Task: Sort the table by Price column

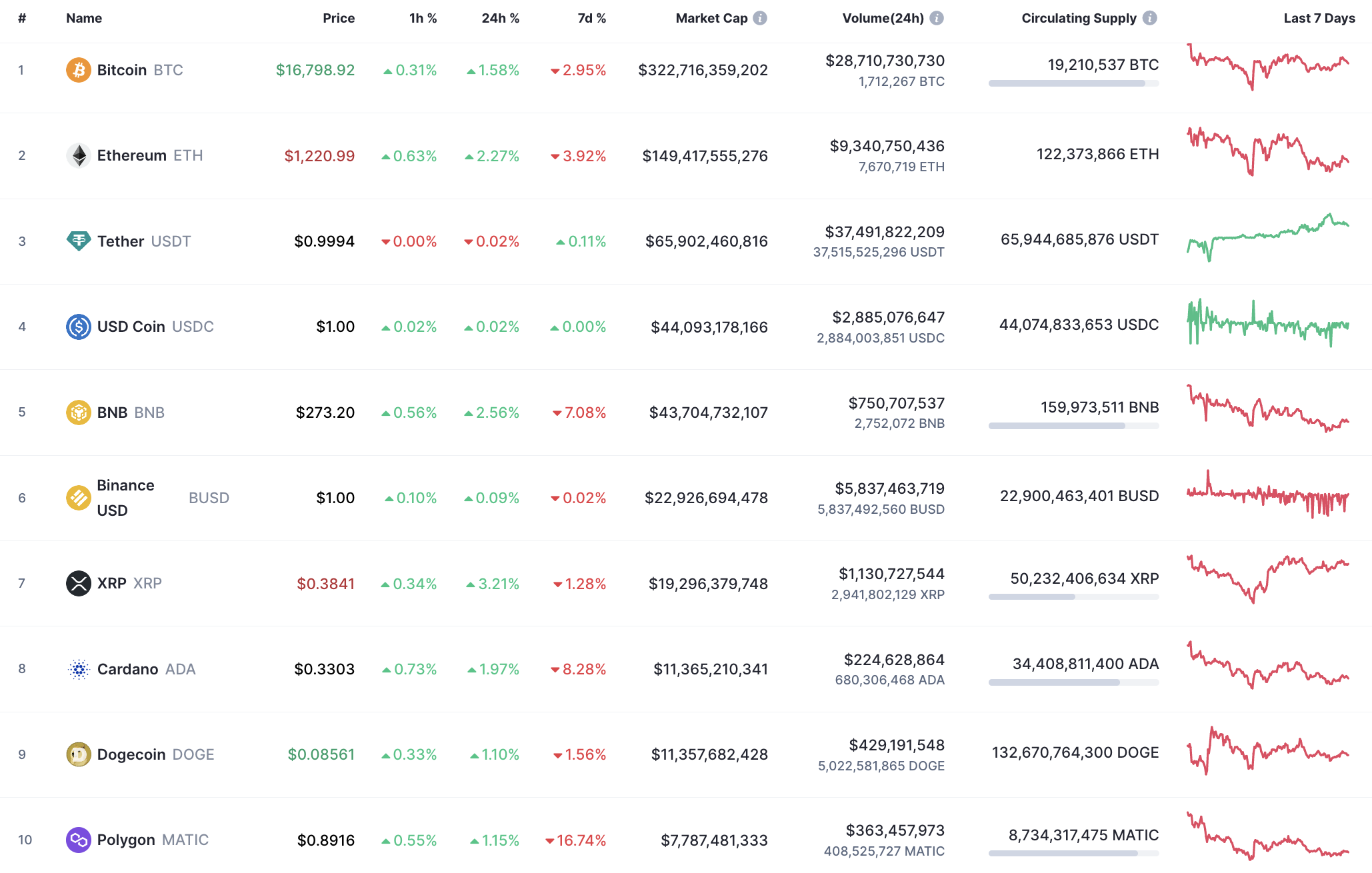Action: 339,18
